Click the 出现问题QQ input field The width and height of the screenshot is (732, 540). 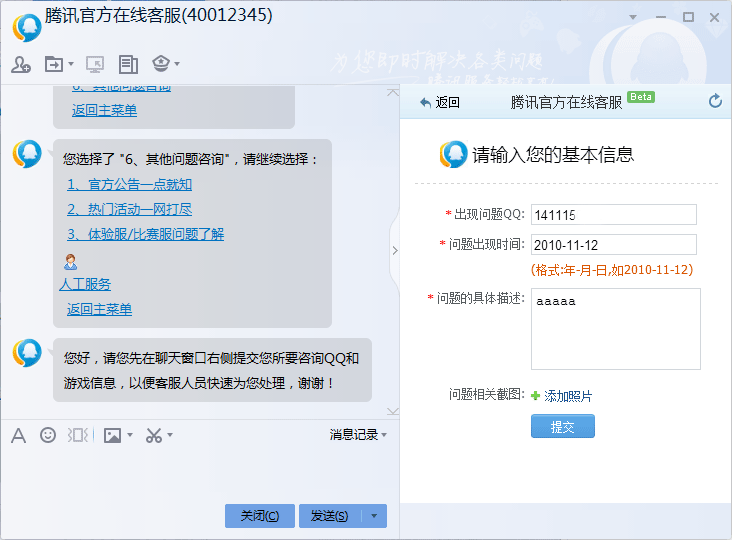[x=613, y=215]
